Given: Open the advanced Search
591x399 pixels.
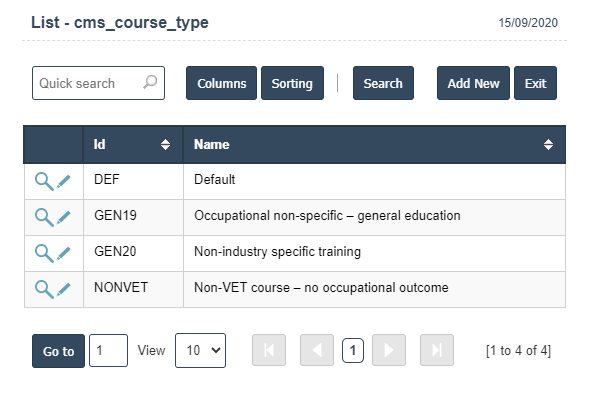Looking at the screenshot, I should coord(383,83).
